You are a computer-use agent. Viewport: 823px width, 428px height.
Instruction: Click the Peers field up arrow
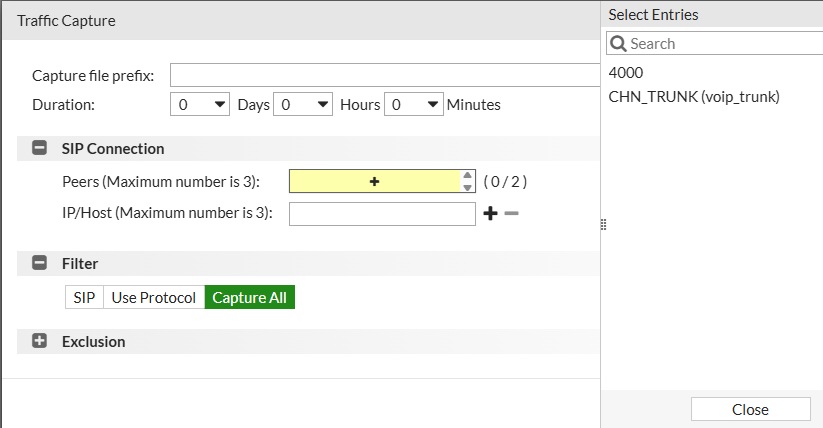point(468,175)
